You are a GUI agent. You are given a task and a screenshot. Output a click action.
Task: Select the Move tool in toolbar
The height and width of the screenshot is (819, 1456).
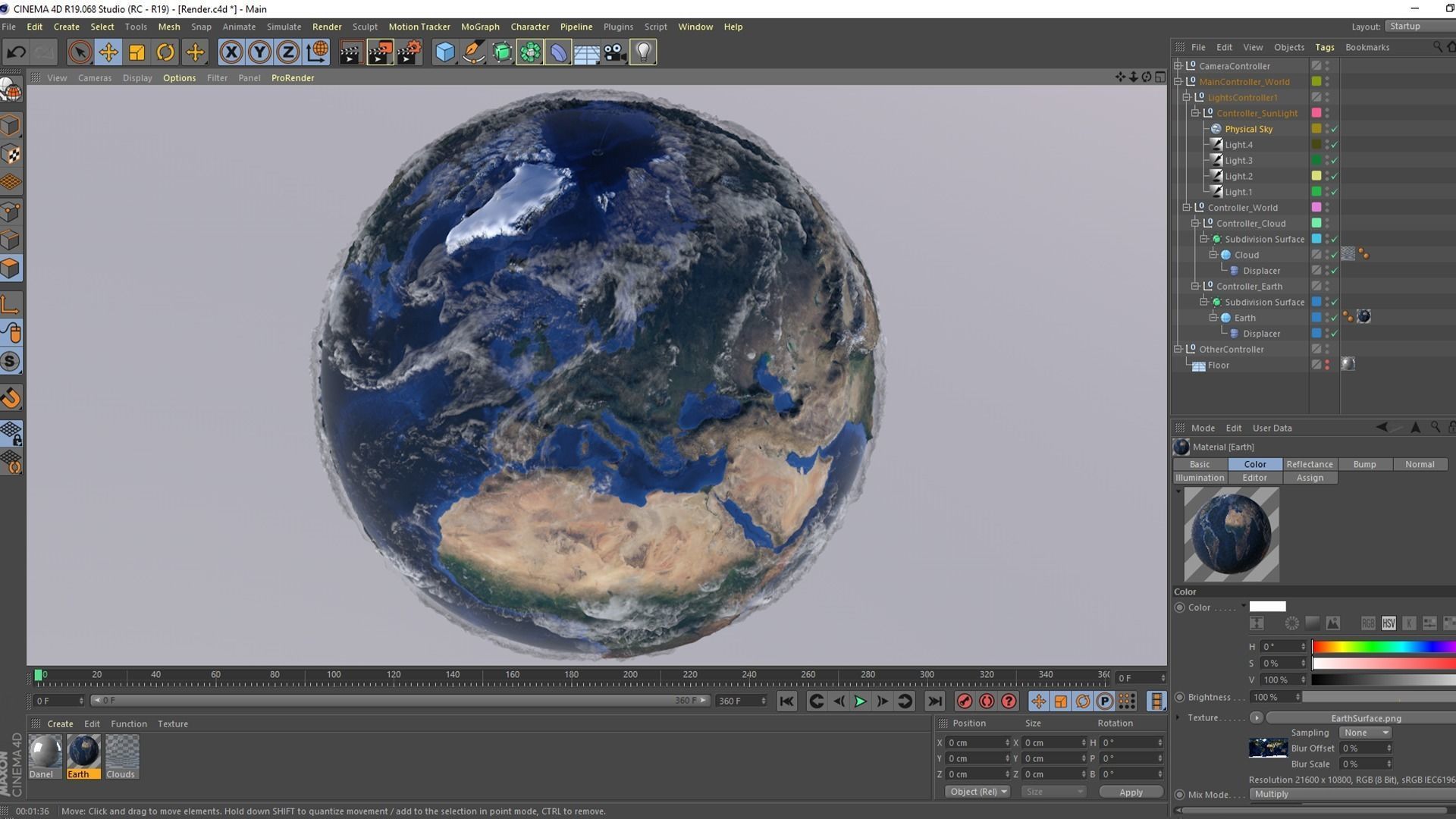coord(108,52)
